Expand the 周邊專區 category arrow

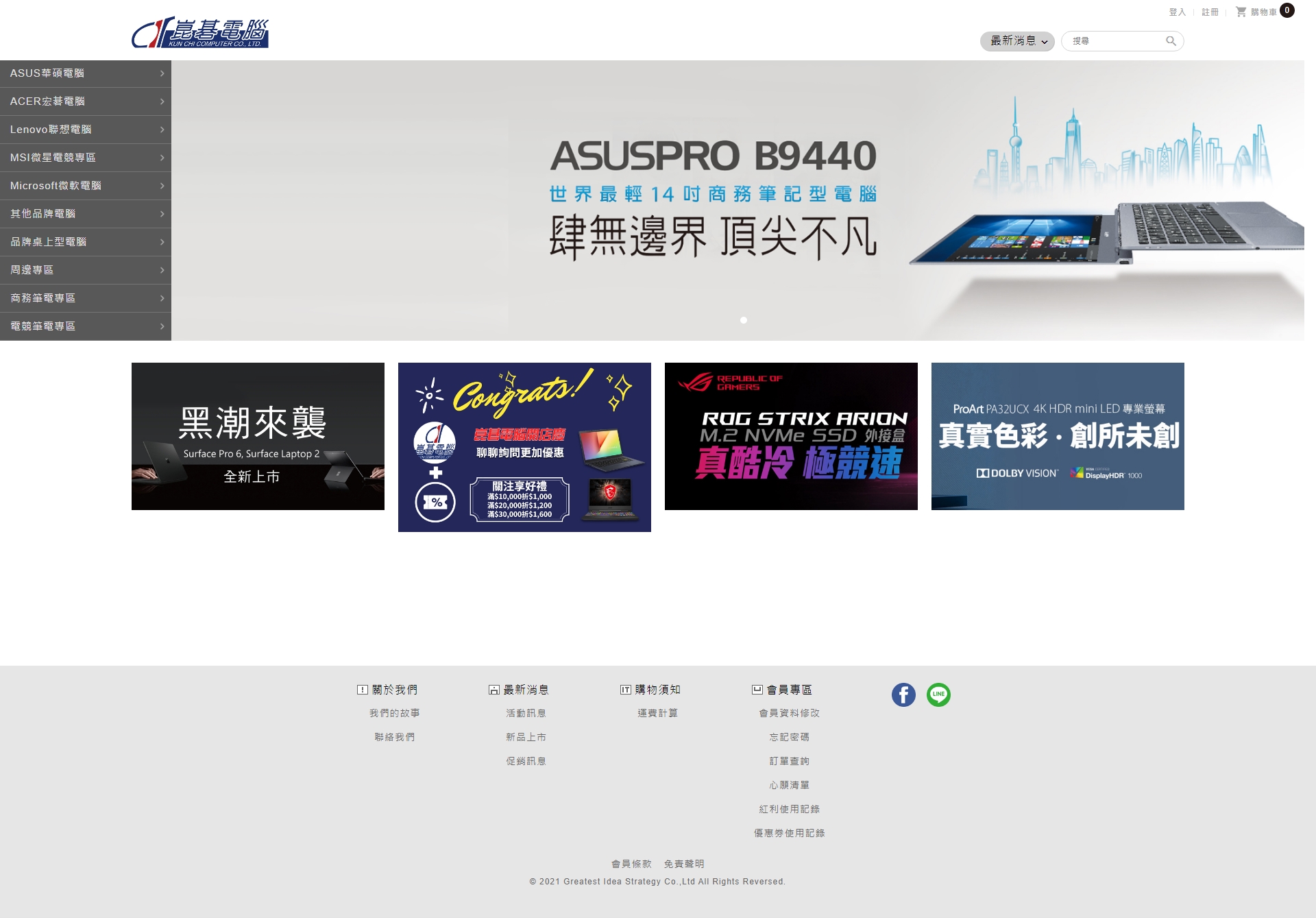coord(162,270)
